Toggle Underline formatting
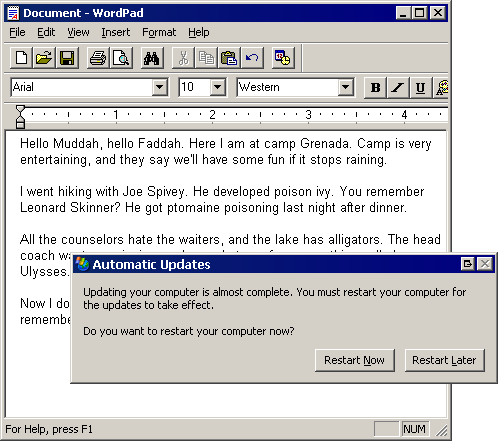The height and width of the screenshot is (441, 500). coord(421,88)
